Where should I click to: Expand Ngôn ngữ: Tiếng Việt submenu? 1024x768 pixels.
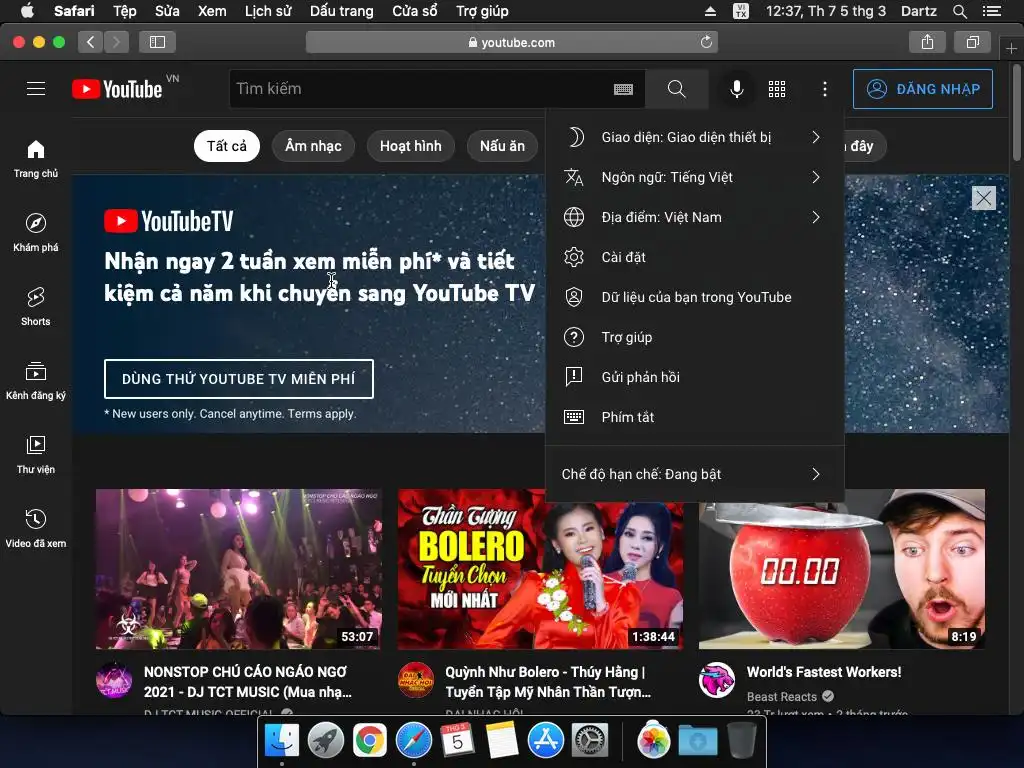click(x=695, y=177)
